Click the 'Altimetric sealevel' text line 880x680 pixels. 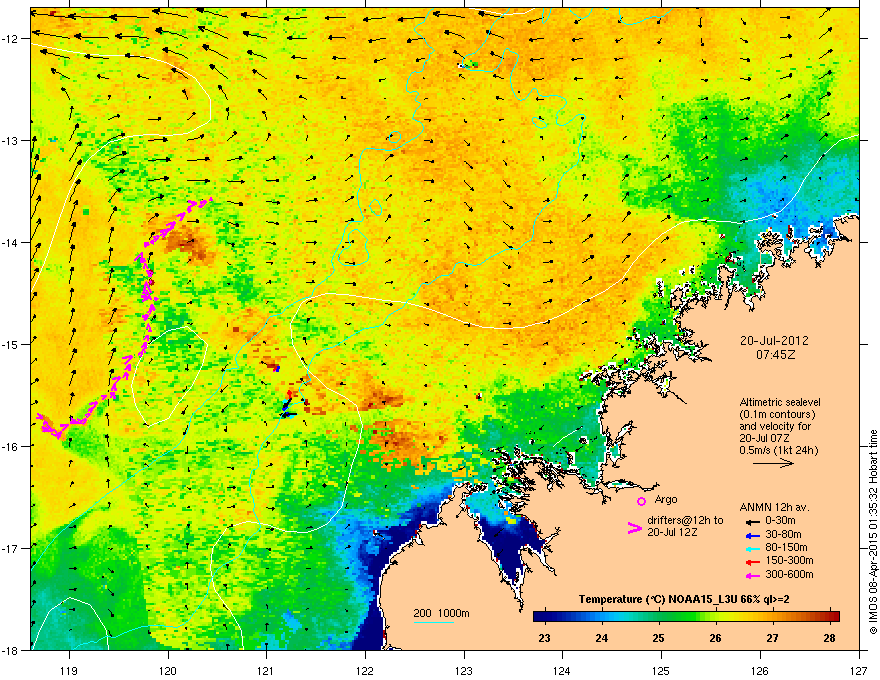pyautogui.click(x=780, y=402)
